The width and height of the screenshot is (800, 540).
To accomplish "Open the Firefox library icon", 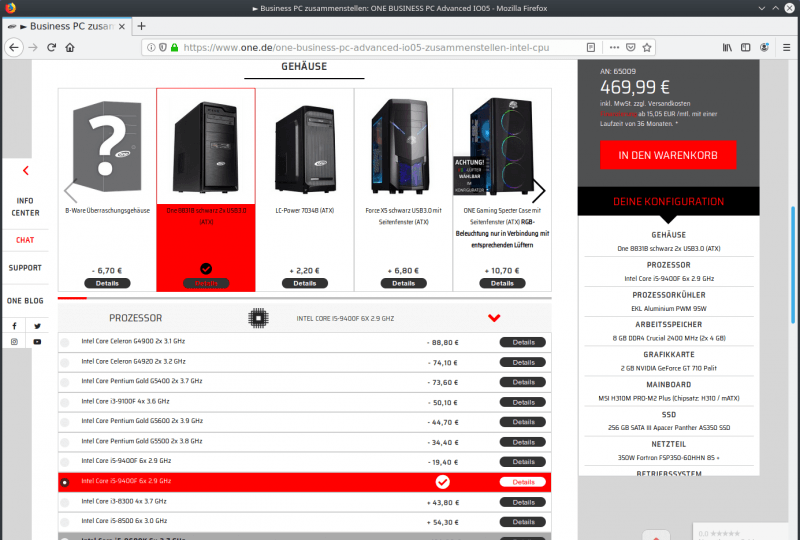I will pos(727,47).
